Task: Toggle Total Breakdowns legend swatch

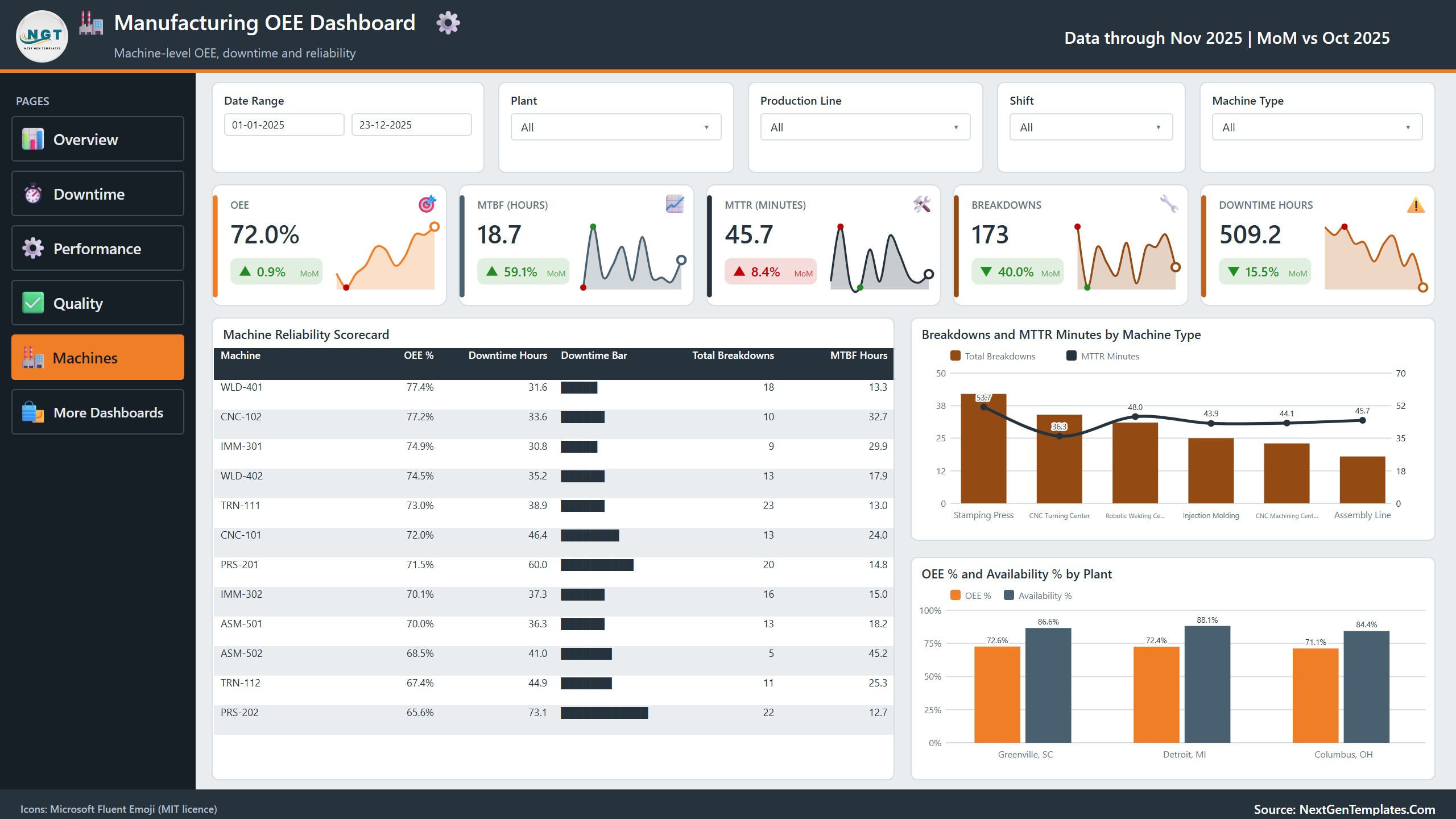Action: pyautogui.click(x=955, y=356)
